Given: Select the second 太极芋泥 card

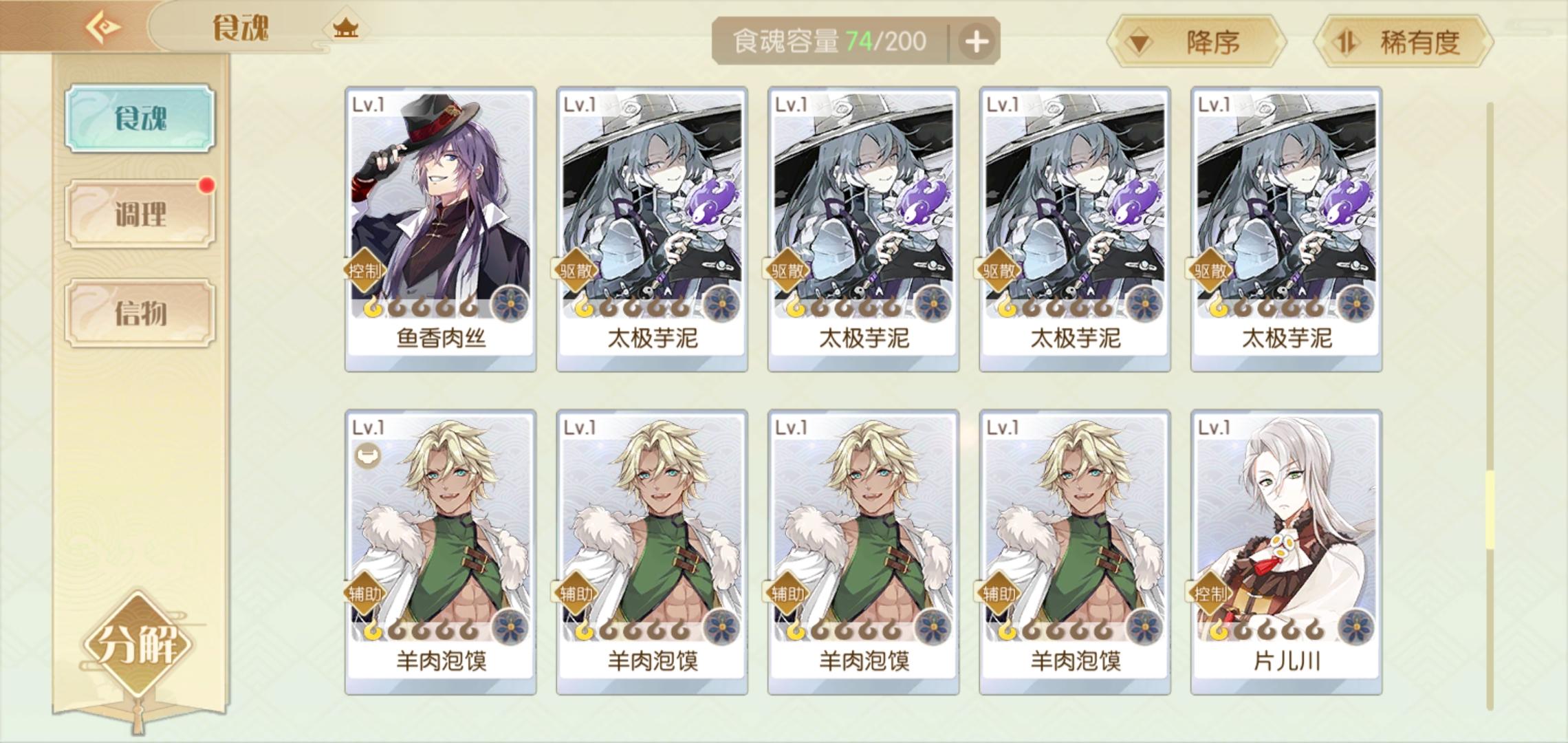Looking at the screenshot, I should (863, 229).
